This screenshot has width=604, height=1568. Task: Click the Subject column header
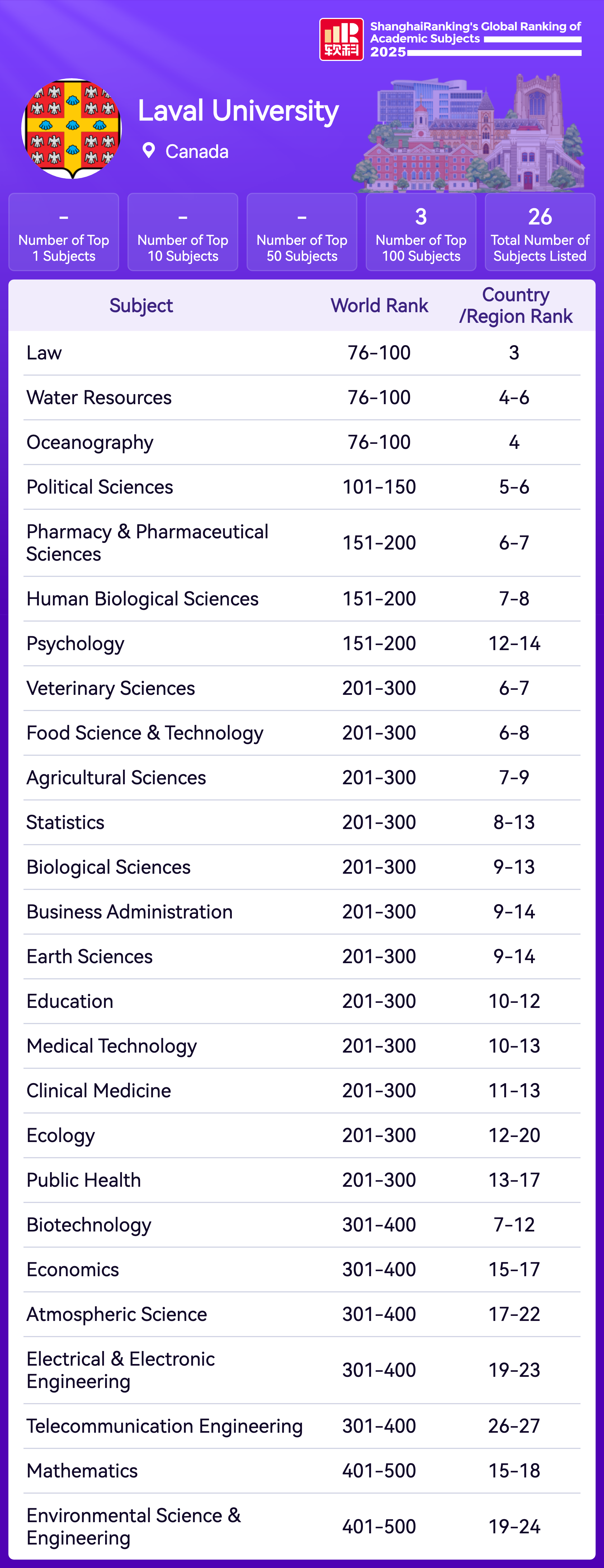tap(141, 305)
